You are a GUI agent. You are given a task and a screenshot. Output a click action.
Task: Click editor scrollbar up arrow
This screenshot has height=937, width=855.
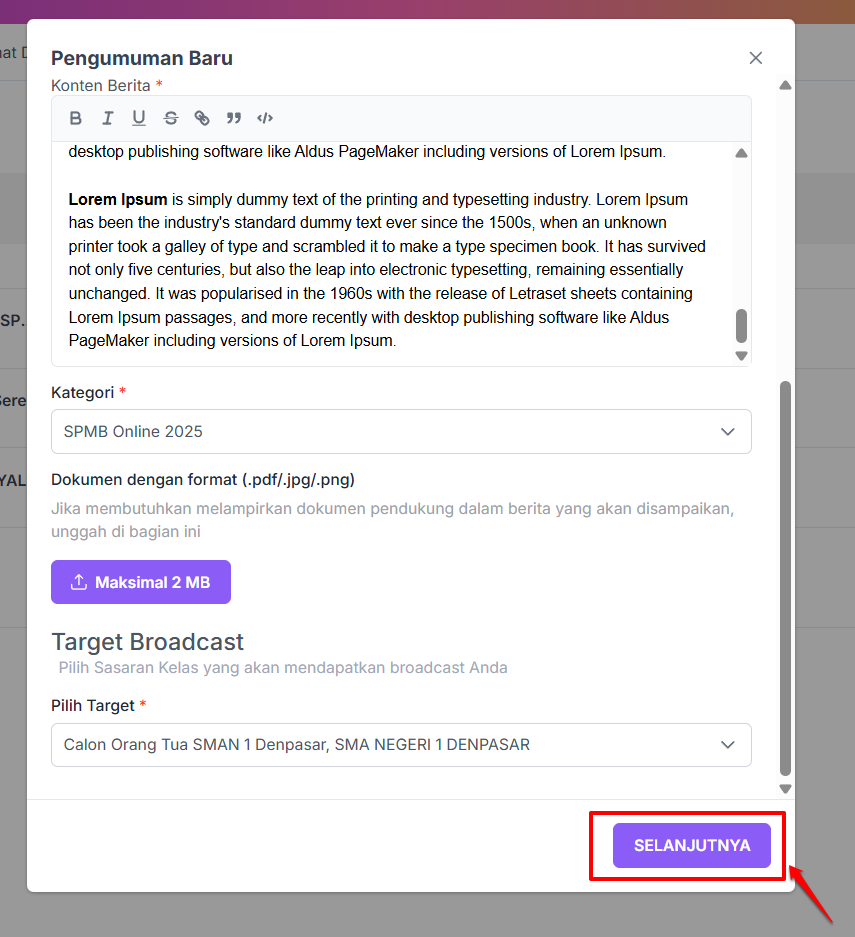pyautogui.click(x=741, y=153)
